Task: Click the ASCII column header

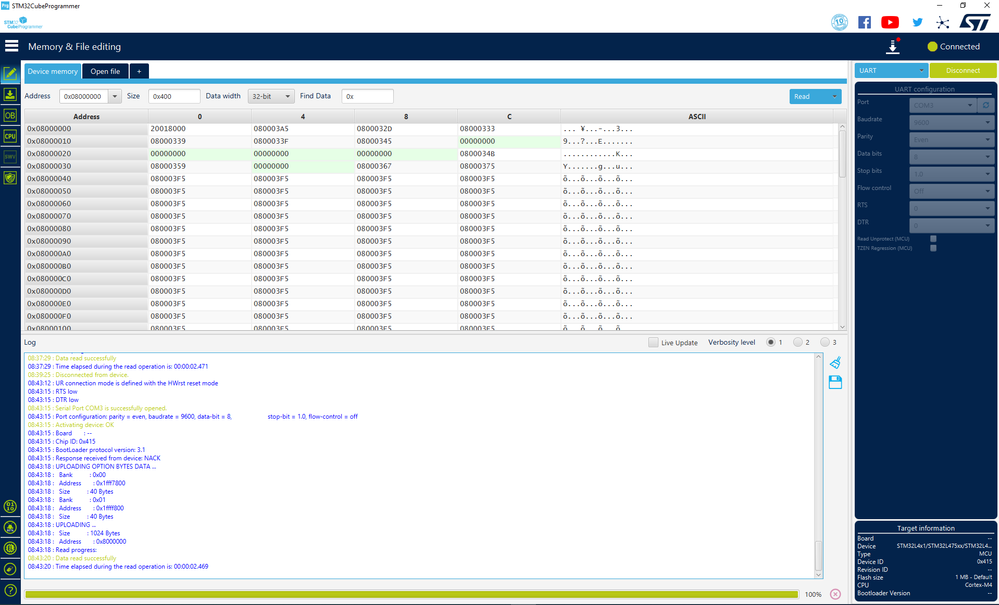Action: (x=696, y=117)
